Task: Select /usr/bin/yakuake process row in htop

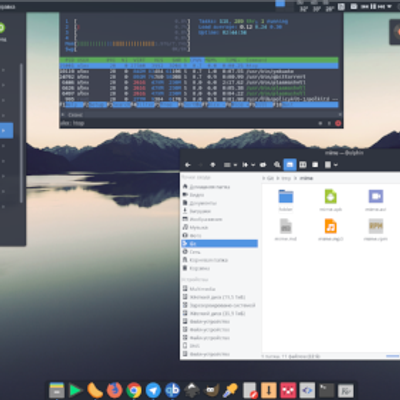Action: 199,71
